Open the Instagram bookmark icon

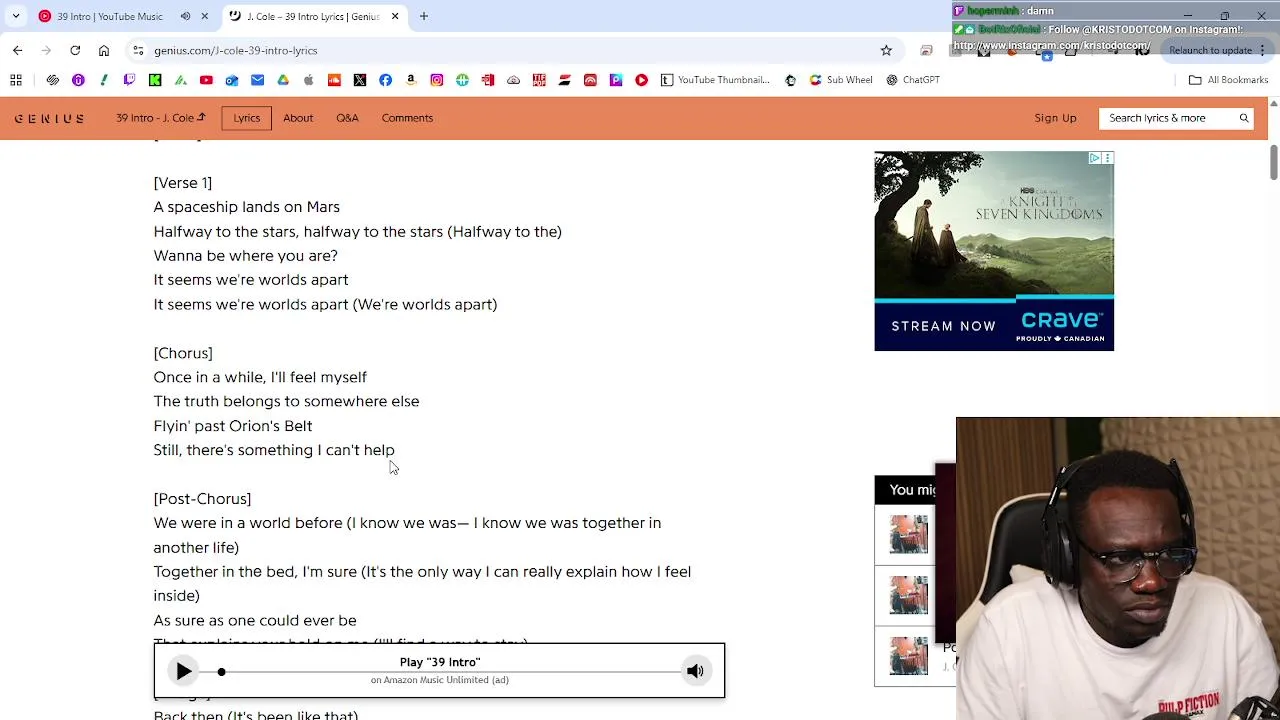pyautogui.click(x=437, y=80)
